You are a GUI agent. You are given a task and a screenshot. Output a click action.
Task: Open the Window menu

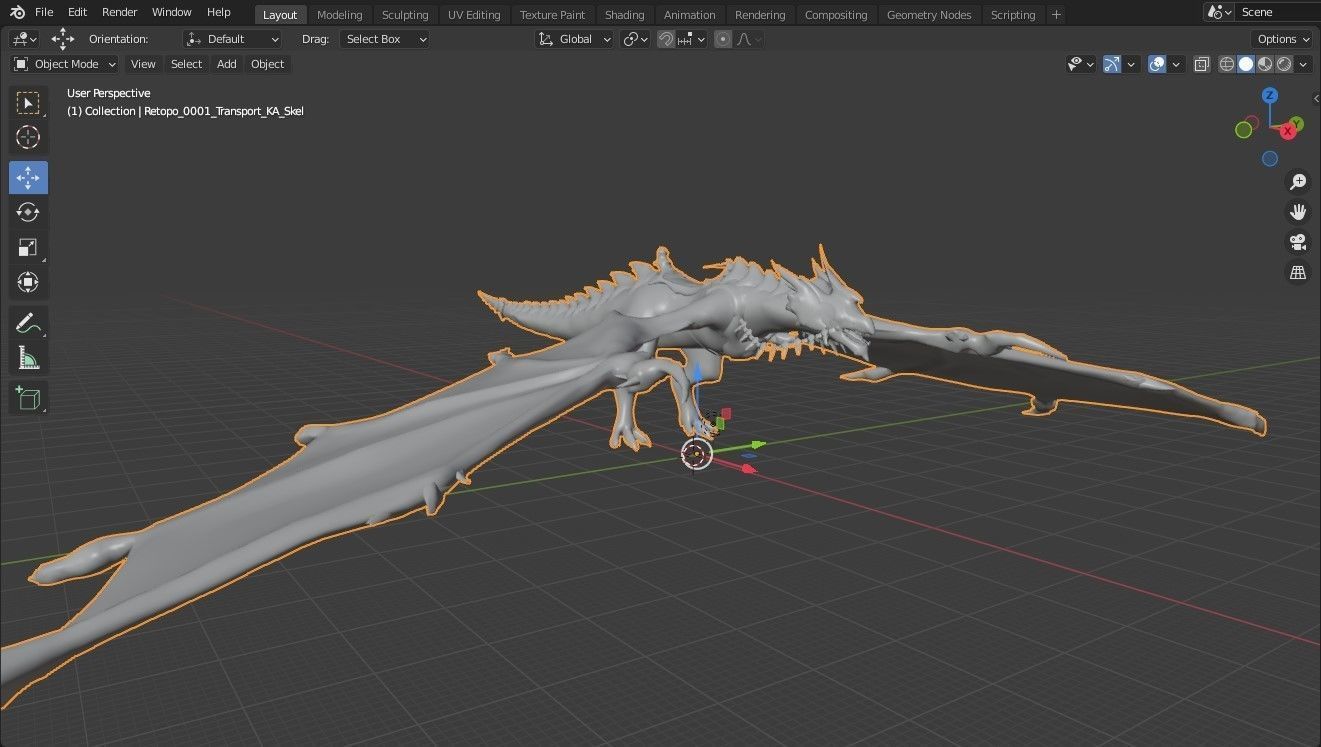tap(172, 12)
